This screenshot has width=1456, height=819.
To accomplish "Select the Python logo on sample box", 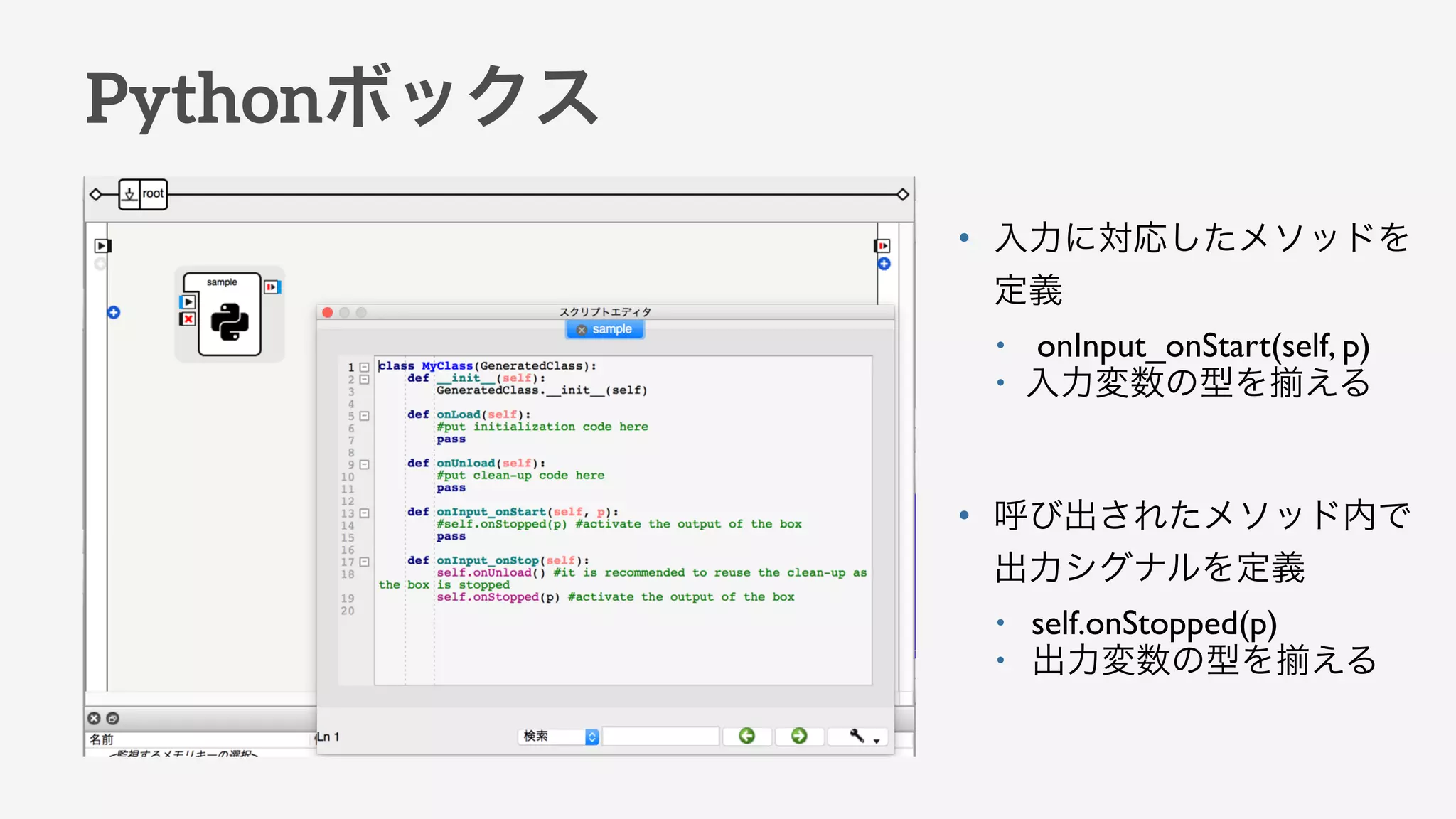I will (x=230, y=322).
